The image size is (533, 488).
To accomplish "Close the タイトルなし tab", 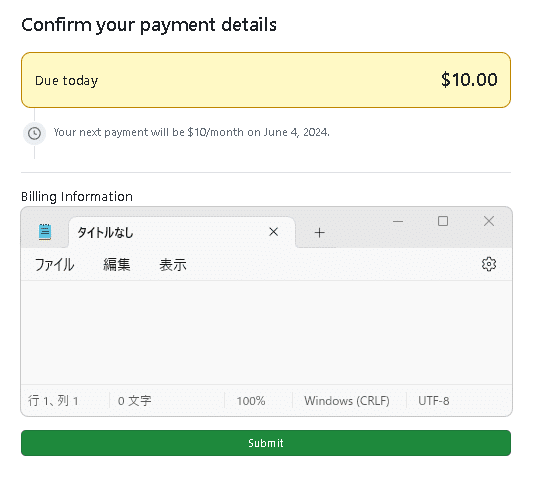I will coord(274,232).
